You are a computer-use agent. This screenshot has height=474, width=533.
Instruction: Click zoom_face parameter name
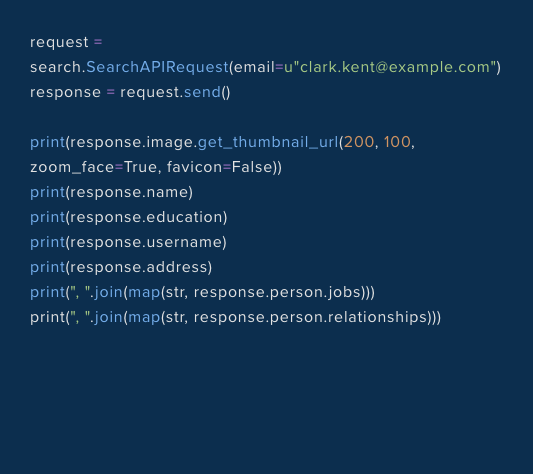(x=72, y=167)
